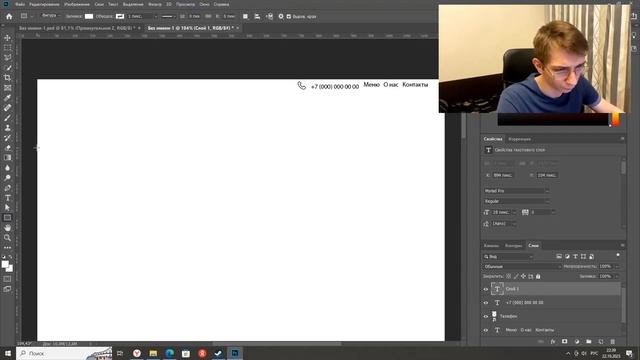Click the Home icon in options bar
The width and height of the screenshot is (640, 360).
click(9, 16)
